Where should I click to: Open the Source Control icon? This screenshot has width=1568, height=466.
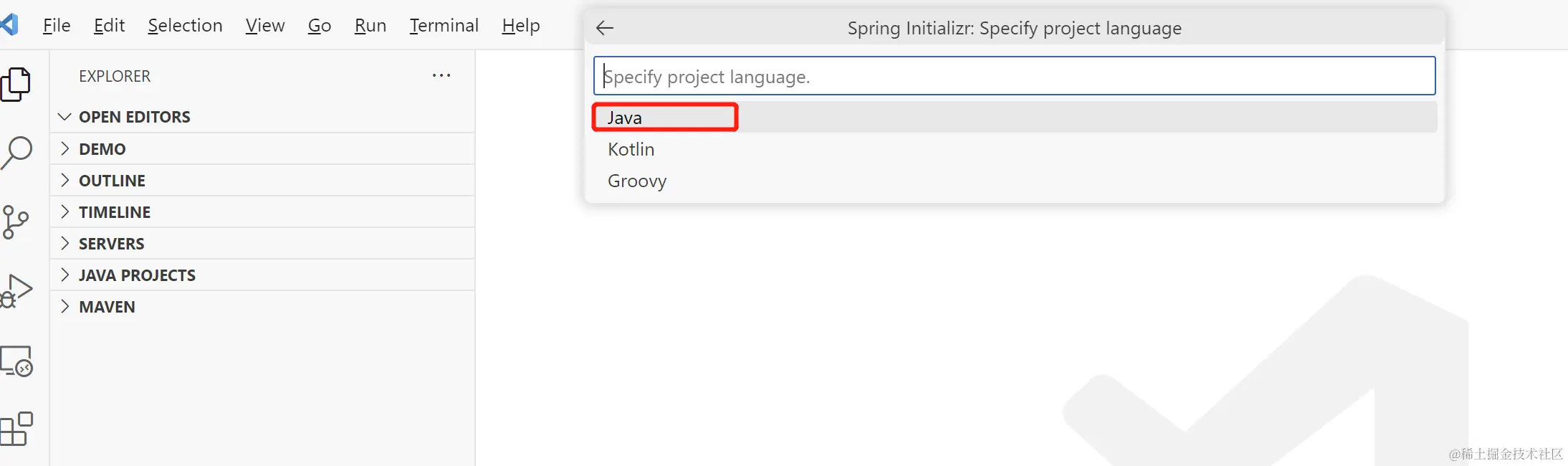click(x=15, y=222)
